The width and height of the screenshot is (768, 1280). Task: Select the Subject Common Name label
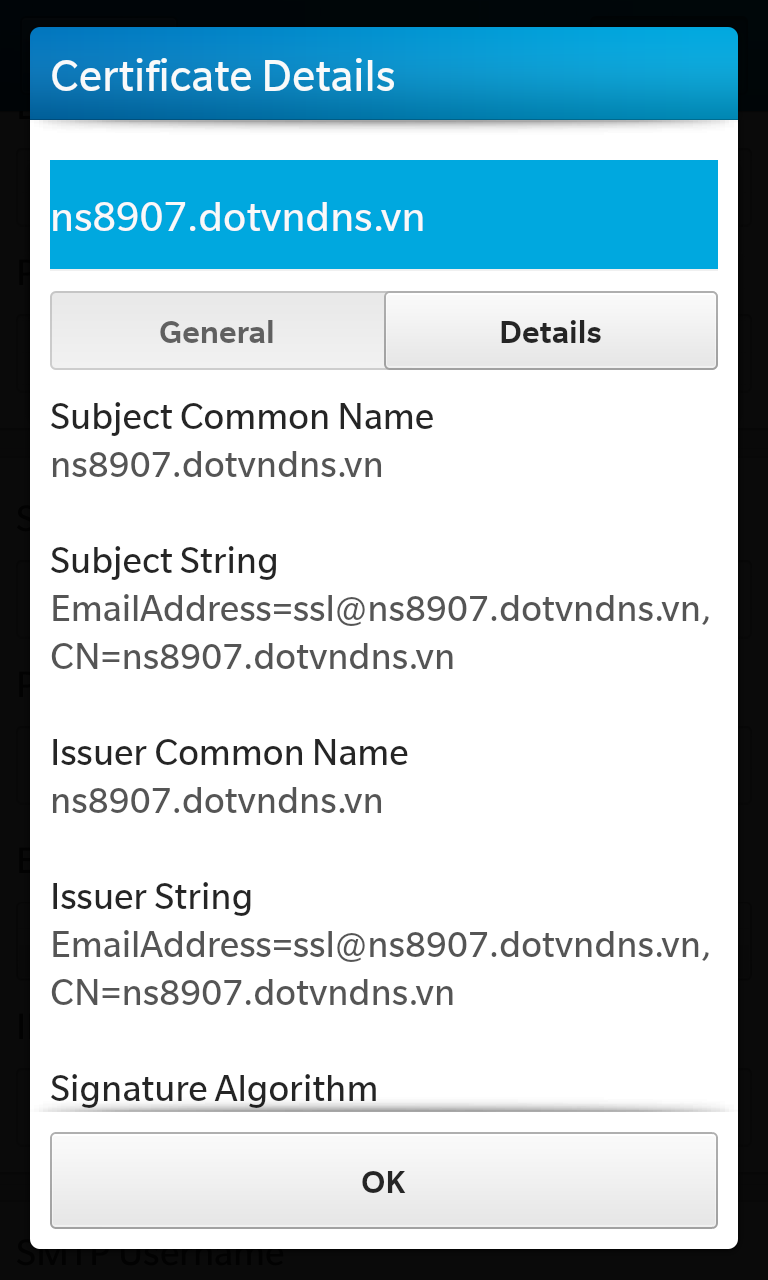(x=242, y=417)
